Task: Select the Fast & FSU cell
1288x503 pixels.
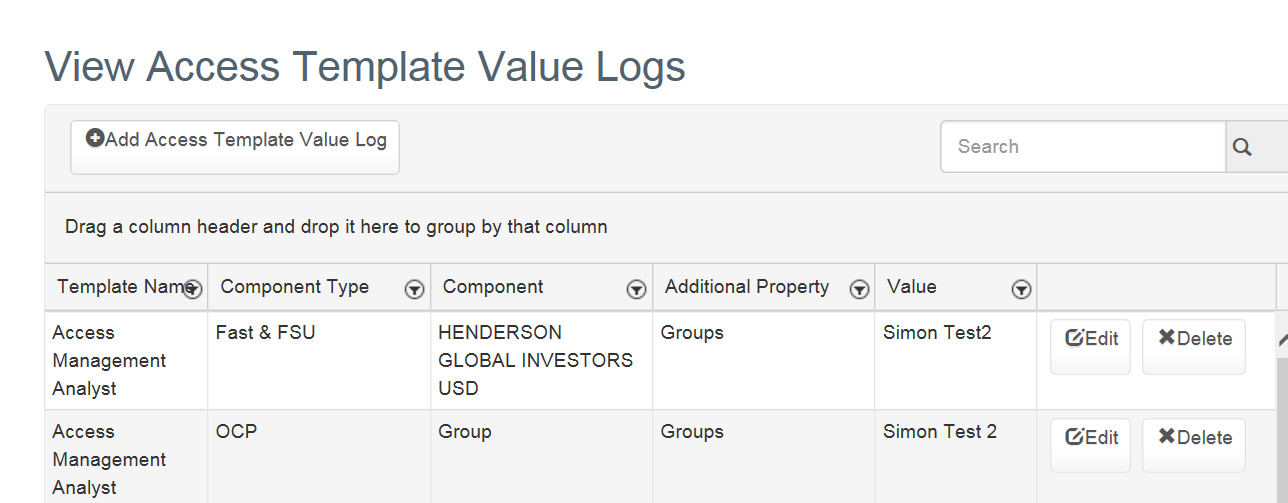Action: pos(265,333)
